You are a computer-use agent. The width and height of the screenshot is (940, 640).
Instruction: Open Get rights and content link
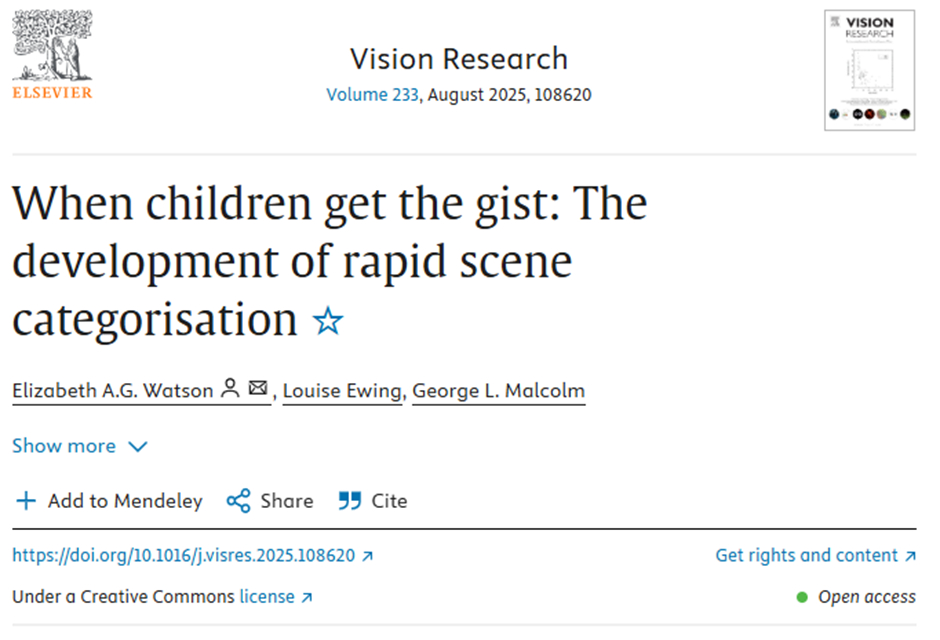(x=807, y=555)
